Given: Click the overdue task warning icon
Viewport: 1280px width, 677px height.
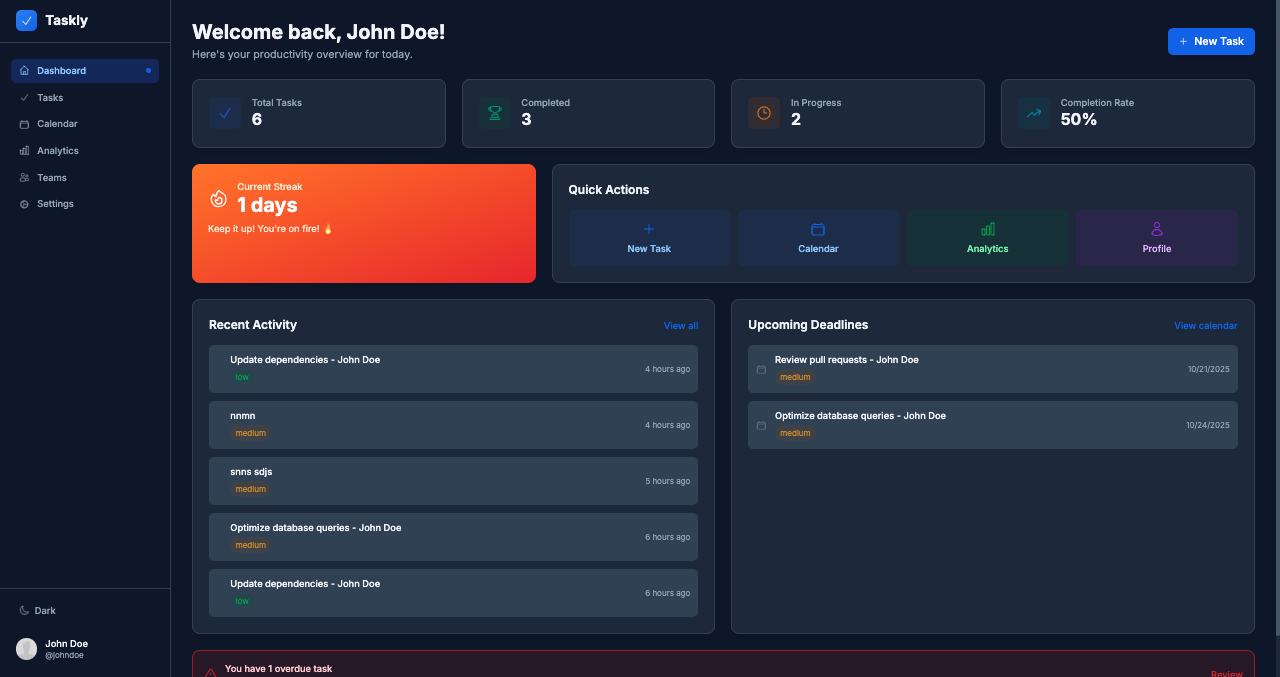Looking at the screenshot, I should click(x=210, y=673).
